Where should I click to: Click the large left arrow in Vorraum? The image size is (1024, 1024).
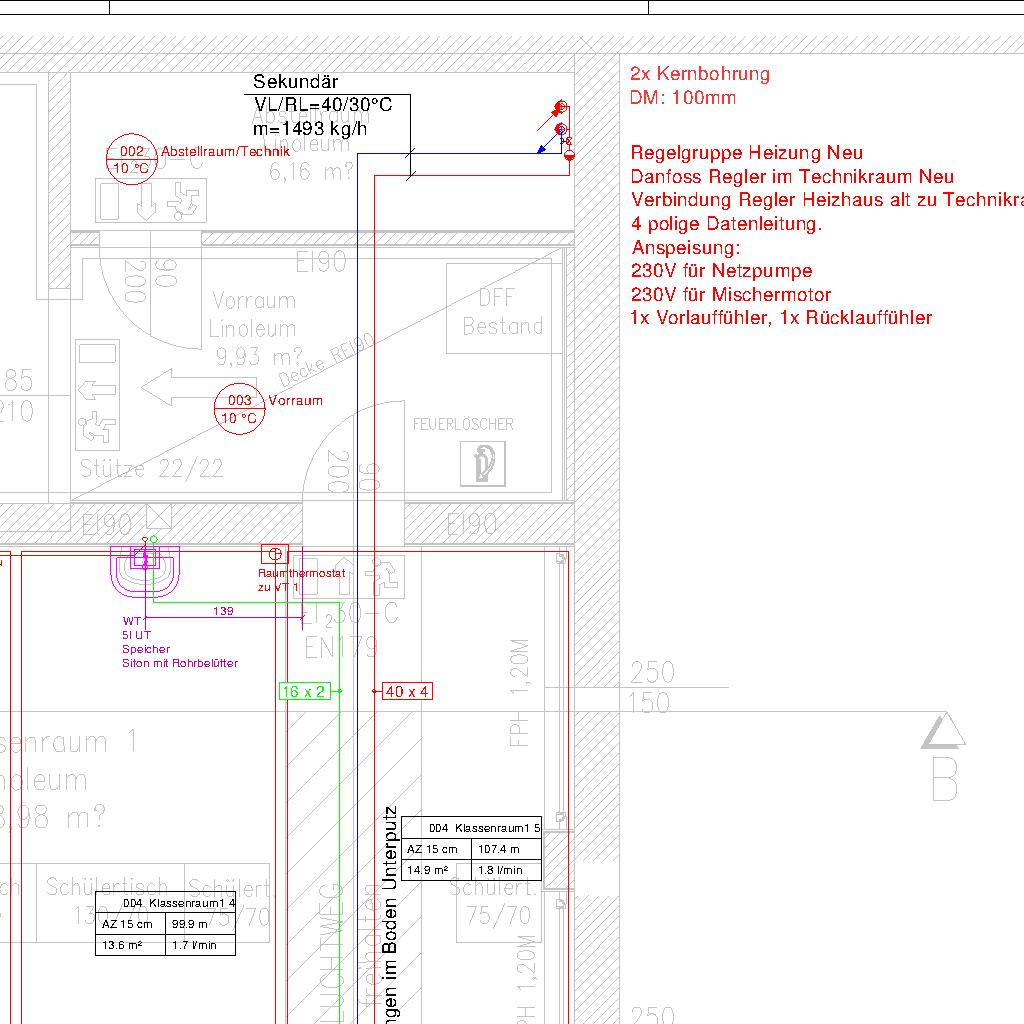(176, 386)
